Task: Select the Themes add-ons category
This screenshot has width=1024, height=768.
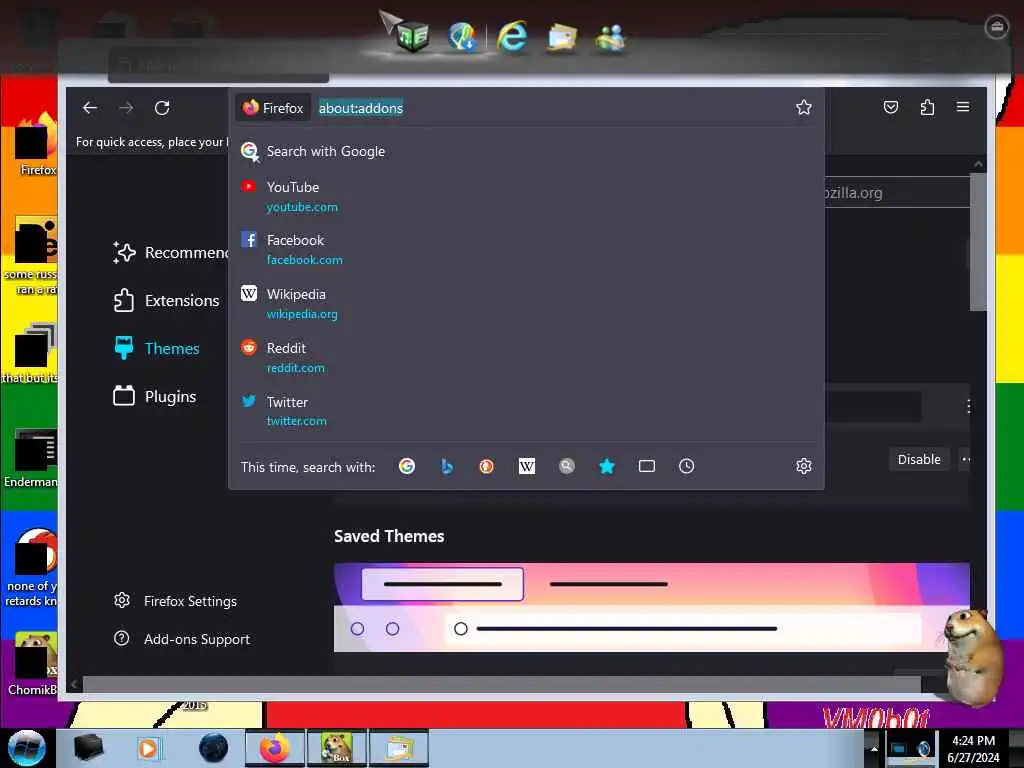Action: tap(157, 349)
